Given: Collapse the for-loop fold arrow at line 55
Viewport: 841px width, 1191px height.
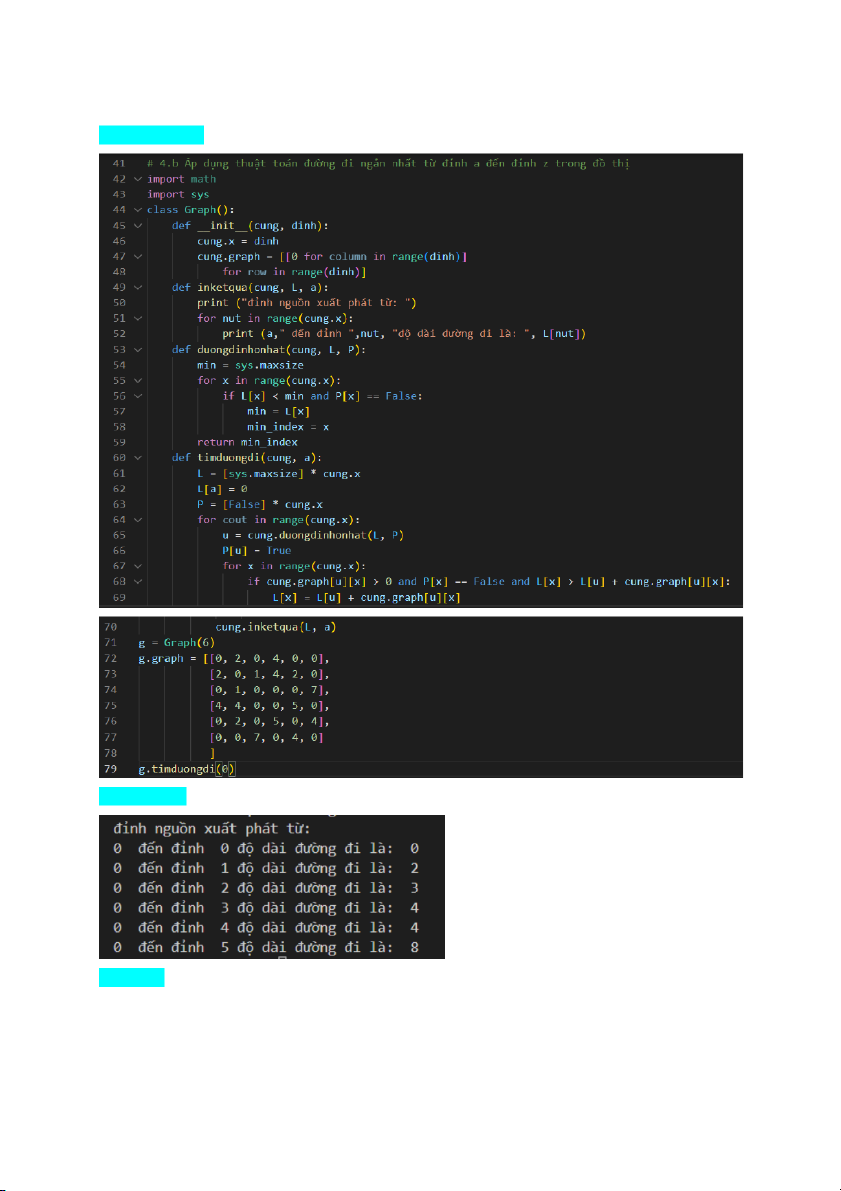Looking at the screenshot, I should [138, 381].
